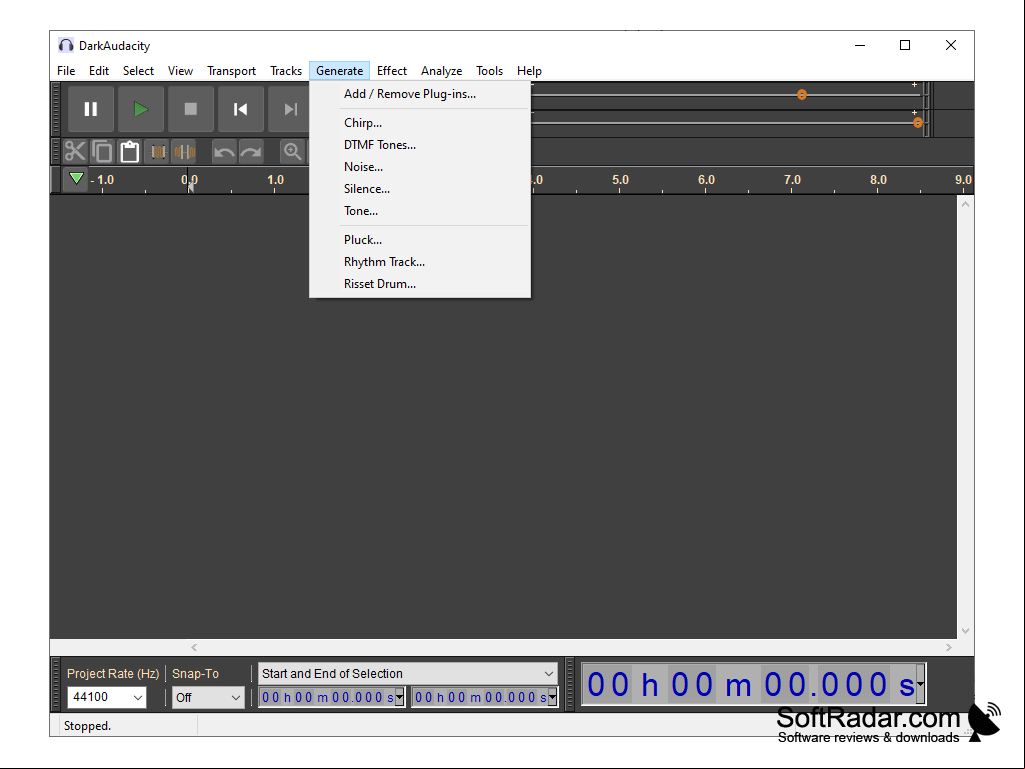Viewport: 1025px width, 769px height.
Task: Click the 'Stopped.' status bar text
Action: [87, 726]
